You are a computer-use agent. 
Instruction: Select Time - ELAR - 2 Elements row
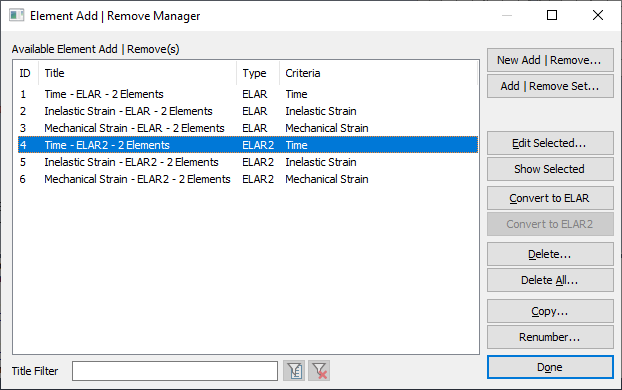click(248, 94)
